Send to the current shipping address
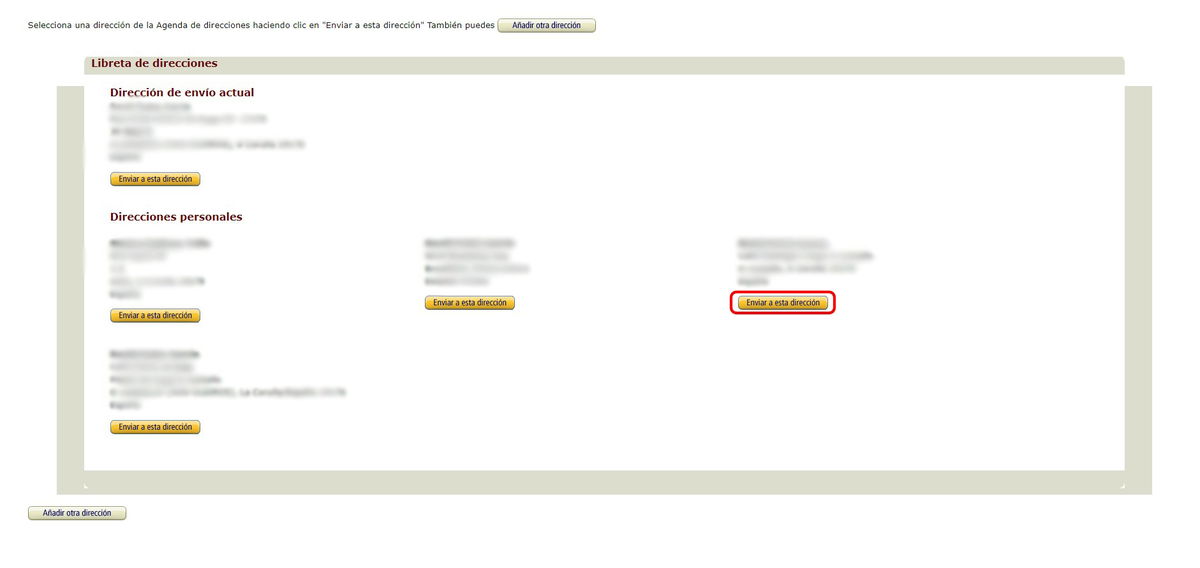Viewport: 1200px width, 568px height. click(155, 179)
